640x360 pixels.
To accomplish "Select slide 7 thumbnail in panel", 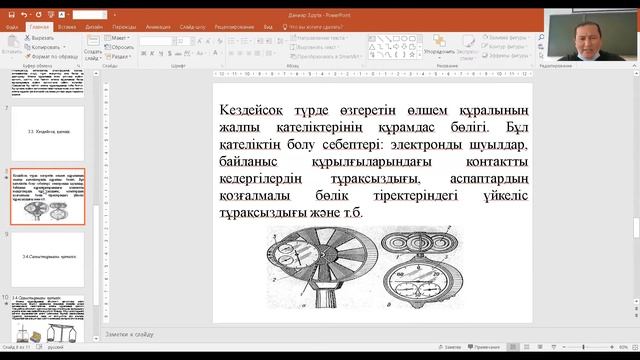I will [x=48, y=133].
